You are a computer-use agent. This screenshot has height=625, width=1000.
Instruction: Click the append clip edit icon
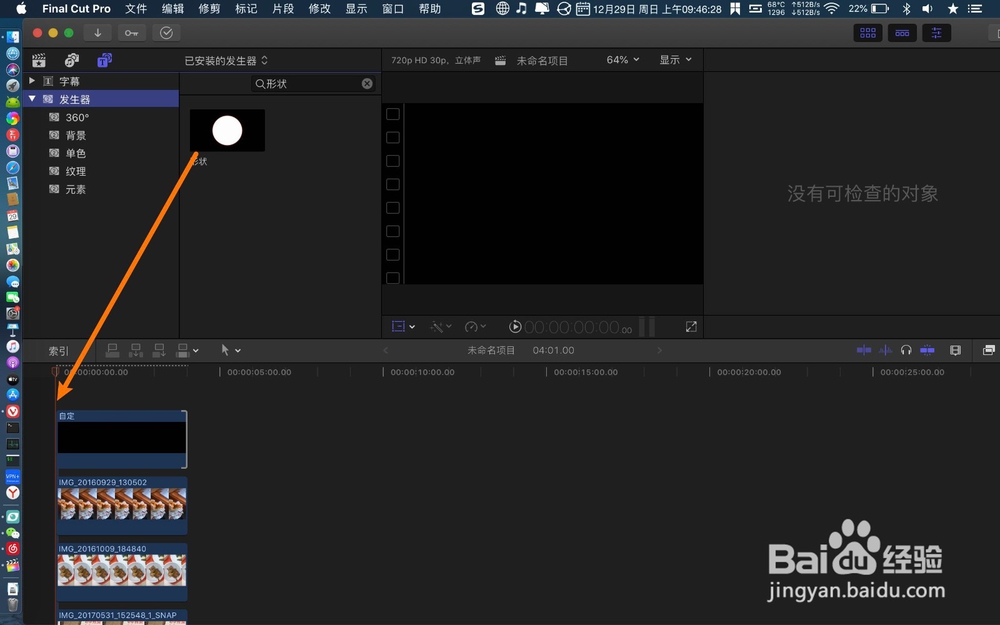click(159, 350)
